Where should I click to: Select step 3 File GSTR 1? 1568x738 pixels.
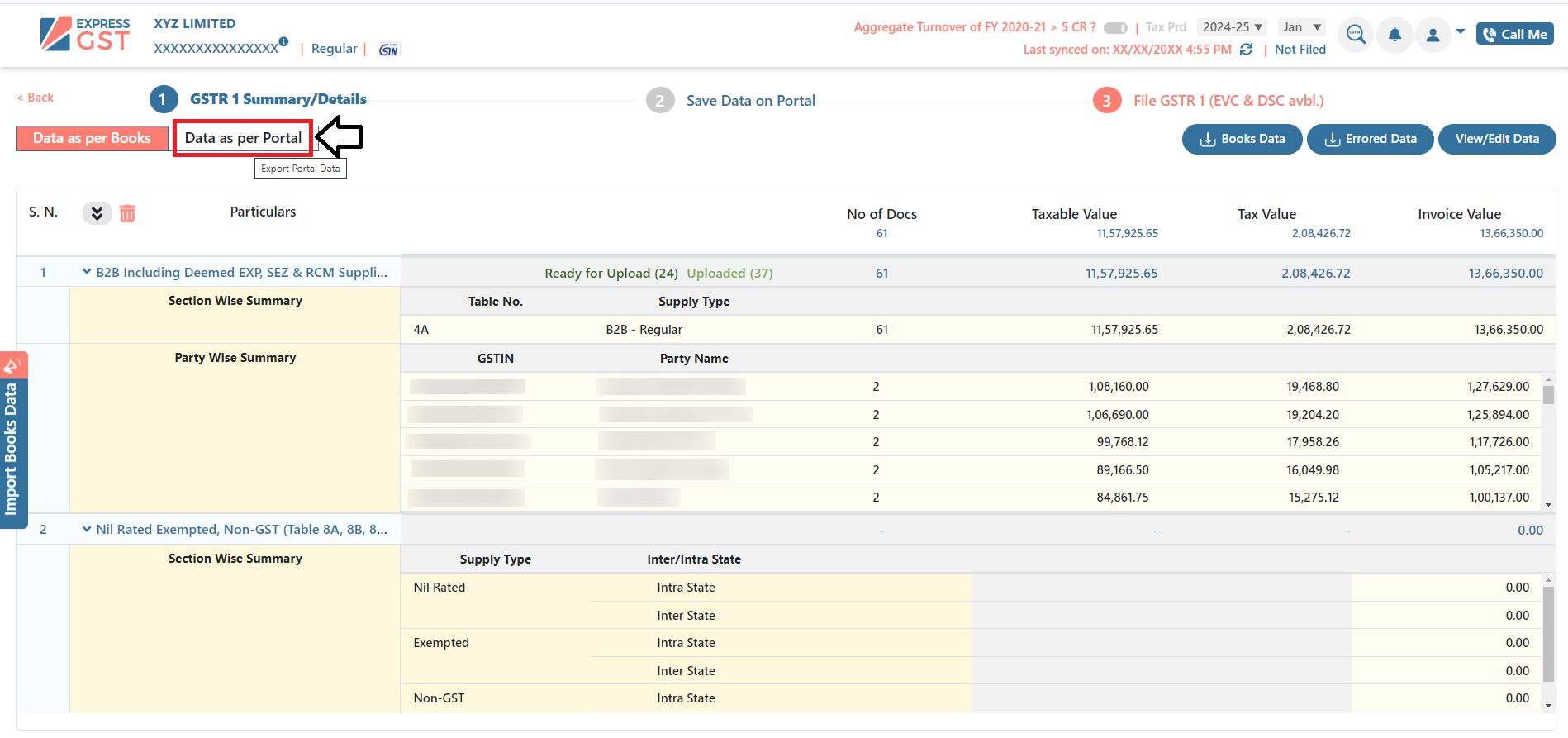(x=1209, y=101)
